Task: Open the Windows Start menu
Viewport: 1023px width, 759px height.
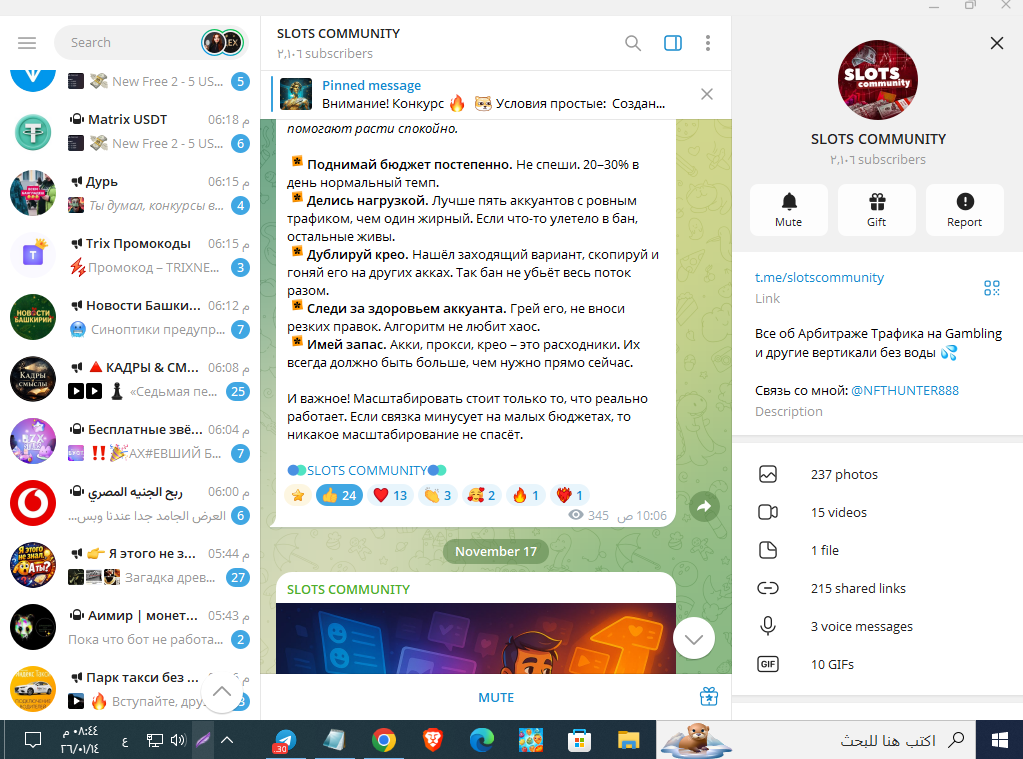Action: 1000,740
